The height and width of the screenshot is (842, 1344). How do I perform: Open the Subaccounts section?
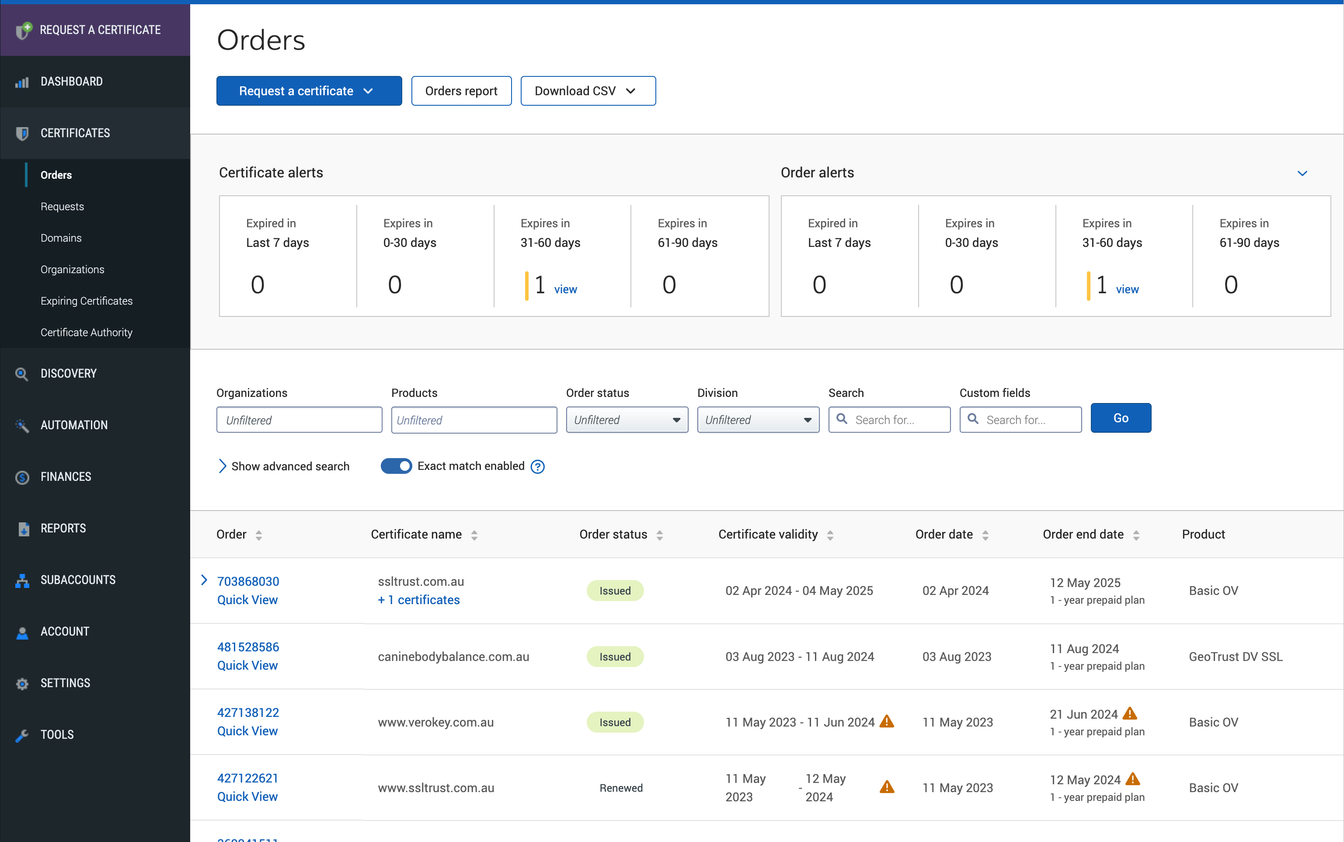click(21, 580)
